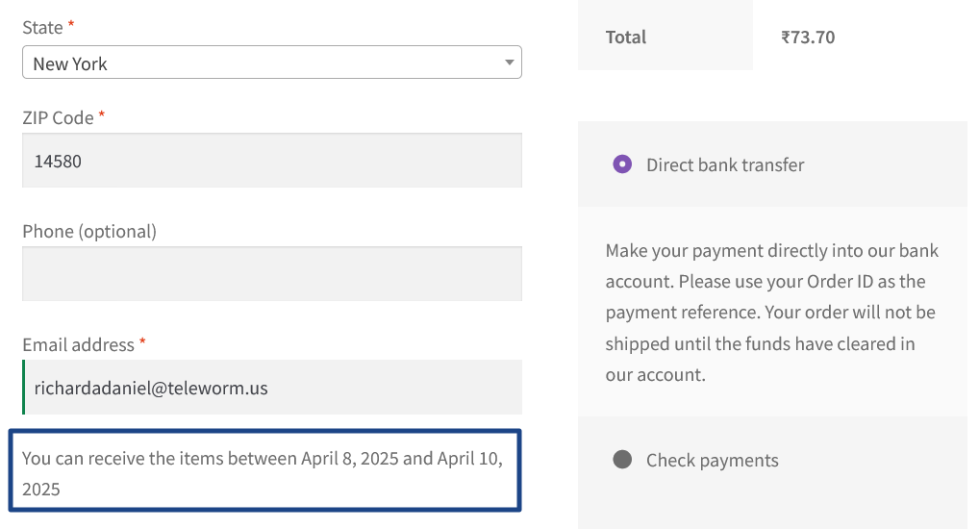Open the State dropdown showing New York
Viewport: 979px width, 529px height.
coord(260,63)
